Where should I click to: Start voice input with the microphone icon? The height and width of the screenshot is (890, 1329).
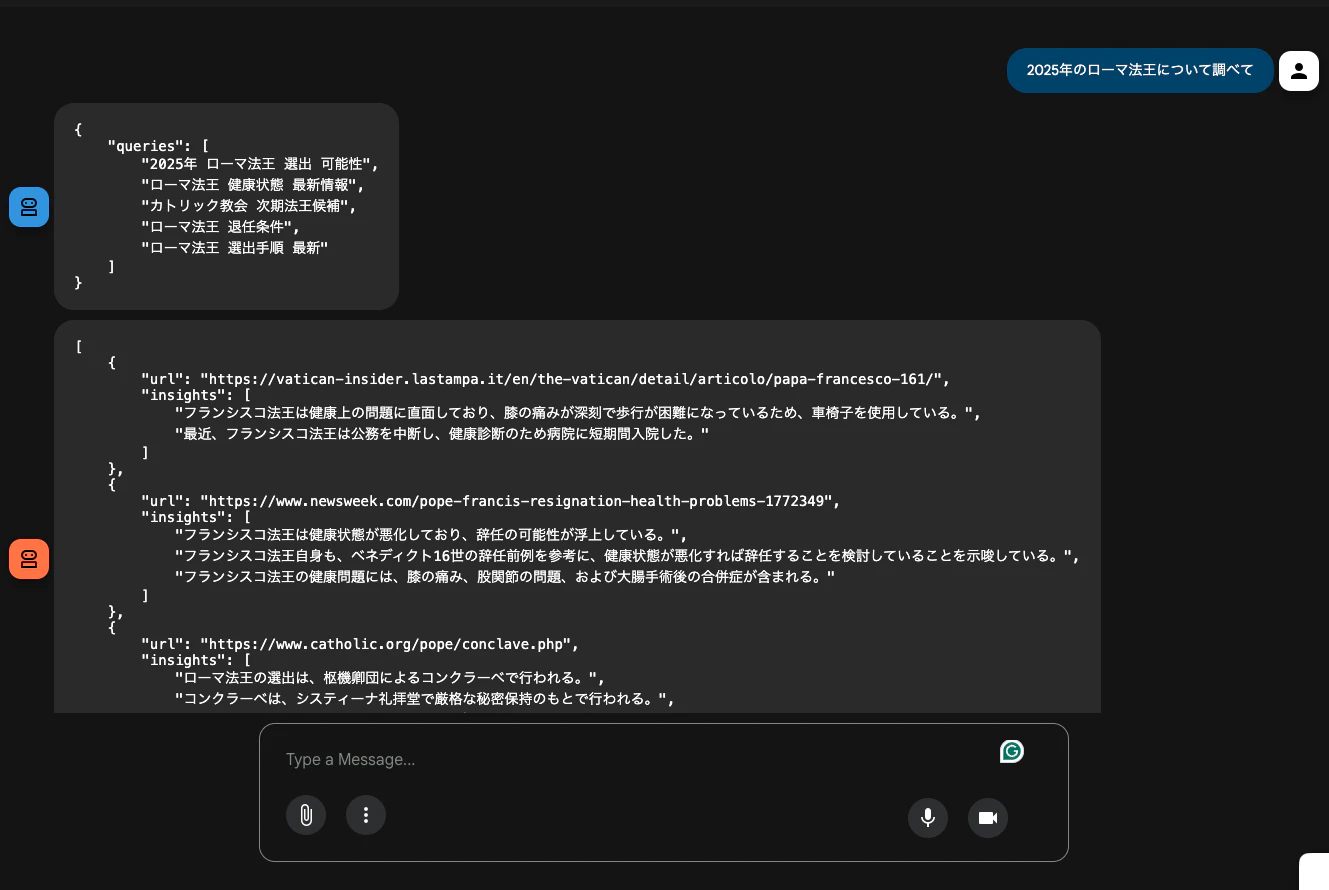click(x=928, y=818)
